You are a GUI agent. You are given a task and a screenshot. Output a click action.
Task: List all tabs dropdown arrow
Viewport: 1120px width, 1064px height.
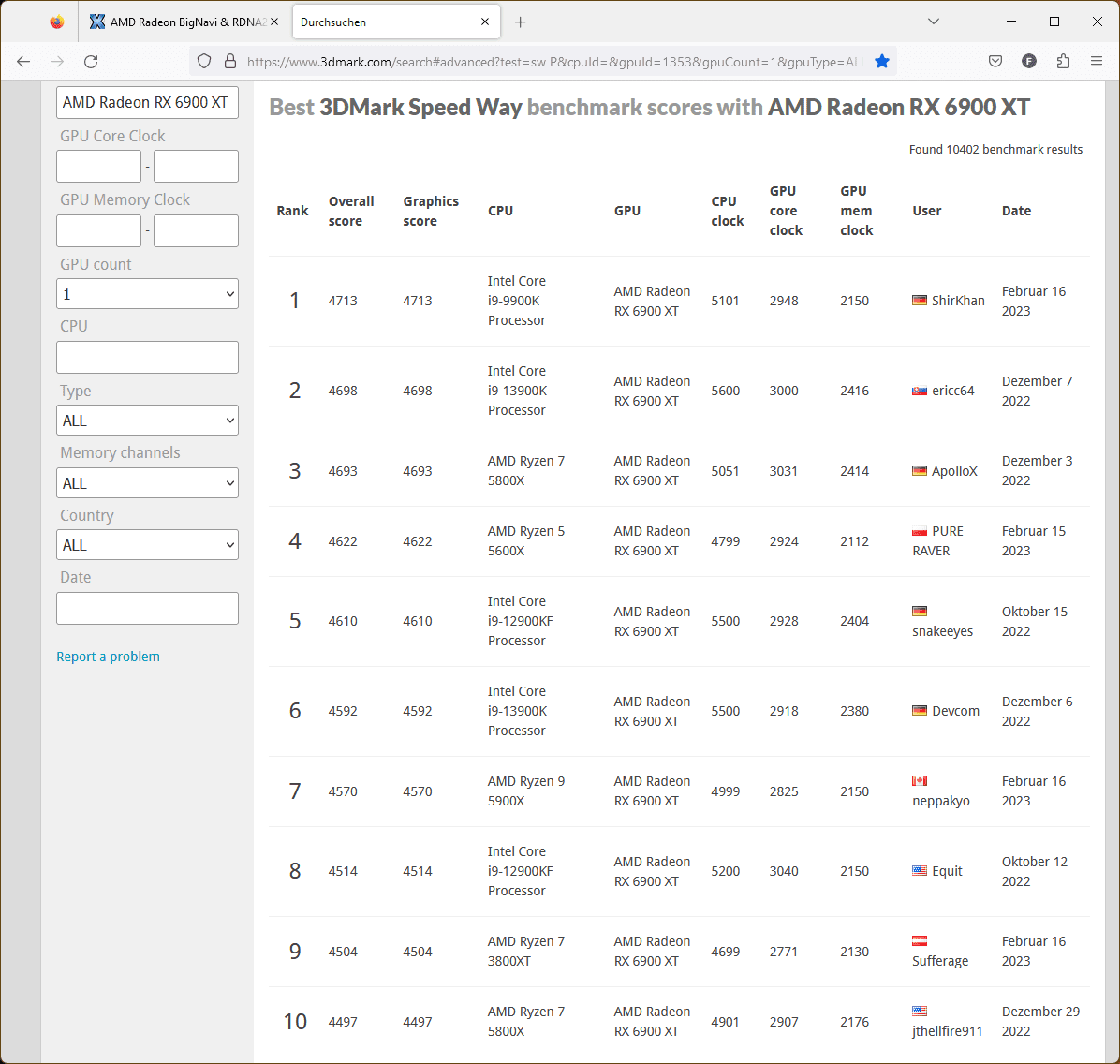tap(933, 22)
